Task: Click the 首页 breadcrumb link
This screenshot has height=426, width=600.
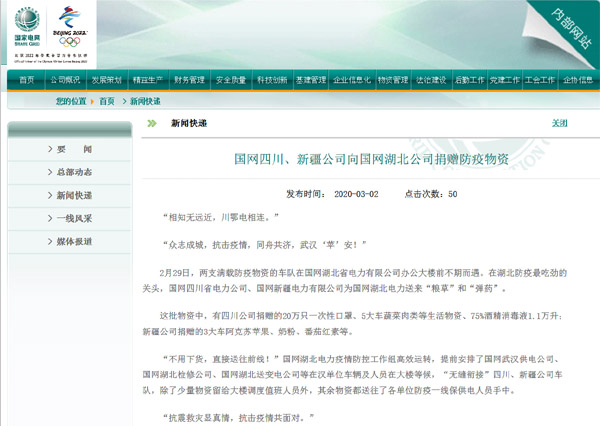Action: coord(107,101)
